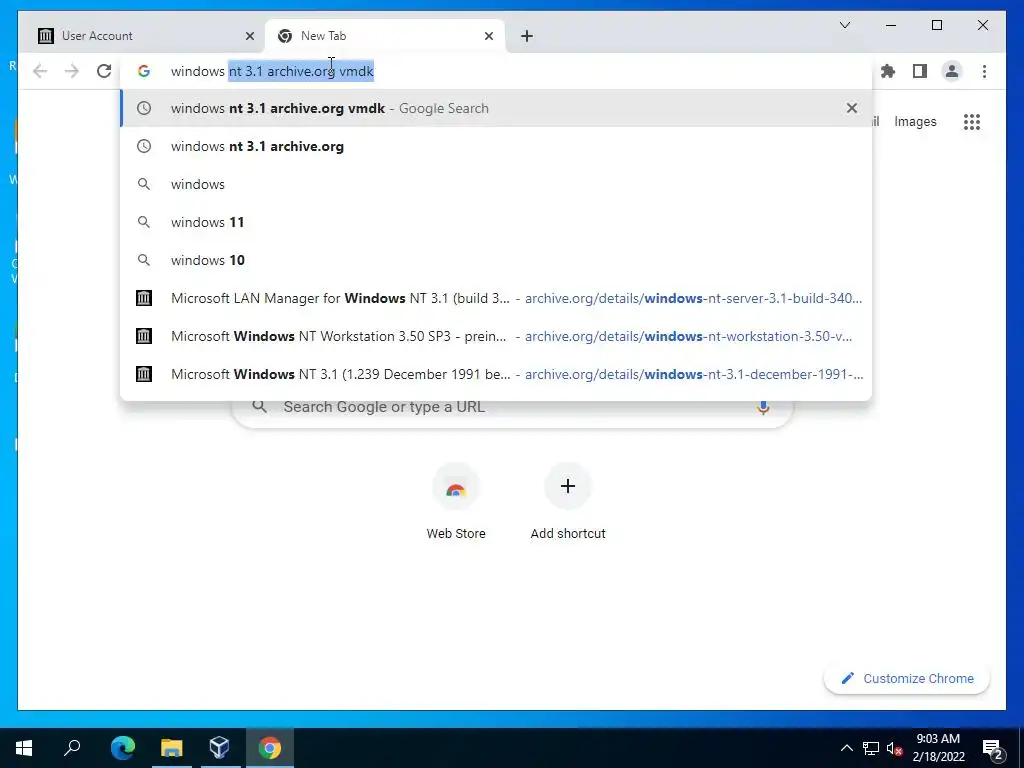
Task: Open the tab search chevron
Action: click(844, 25)
